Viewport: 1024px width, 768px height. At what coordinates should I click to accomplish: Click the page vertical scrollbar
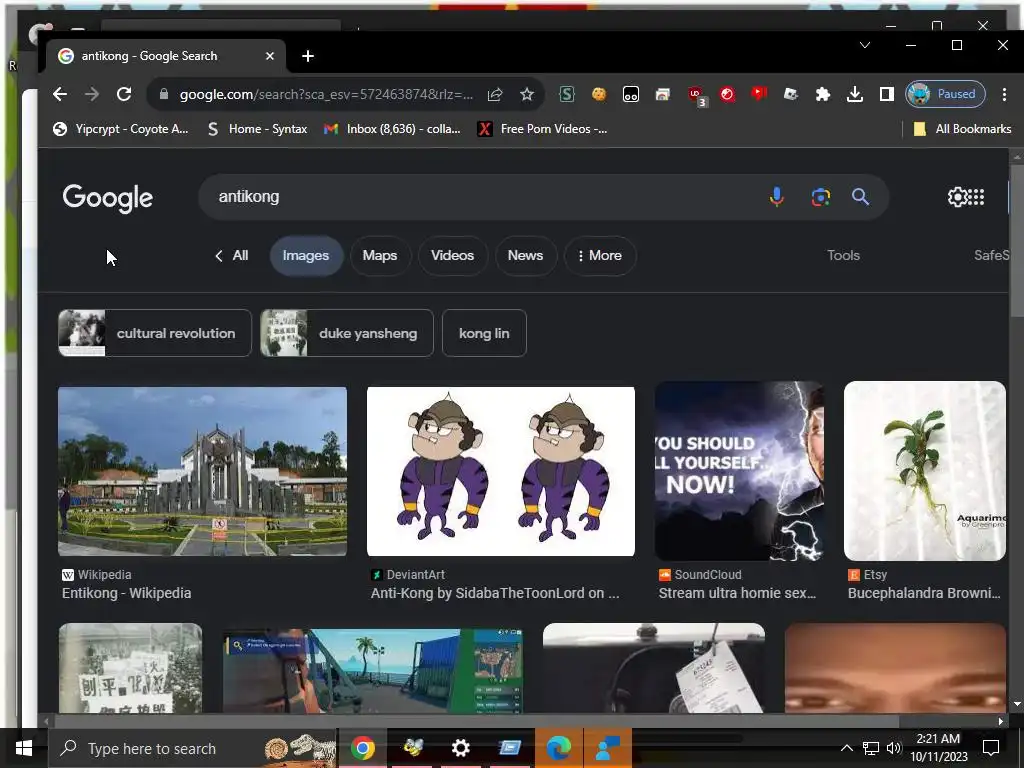click(x=1016, y=242)
